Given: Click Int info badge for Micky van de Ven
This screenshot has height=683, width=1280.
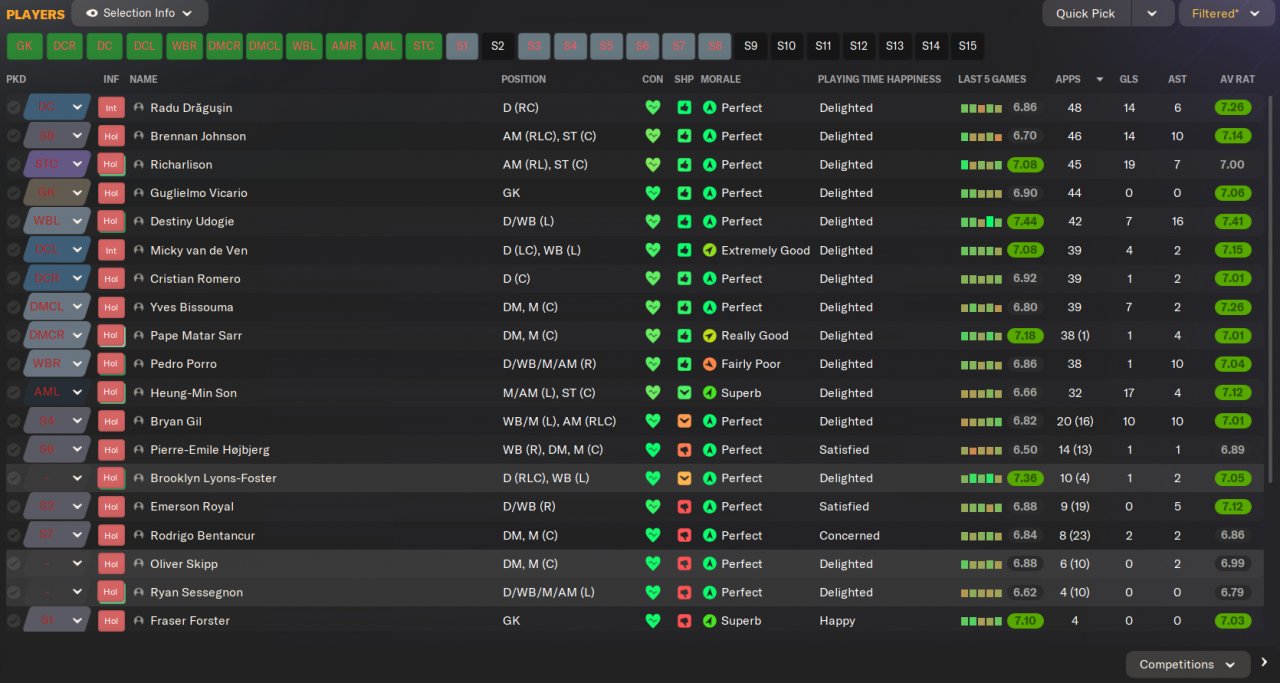Looking at the screenshot, I should tap(111, 250).
